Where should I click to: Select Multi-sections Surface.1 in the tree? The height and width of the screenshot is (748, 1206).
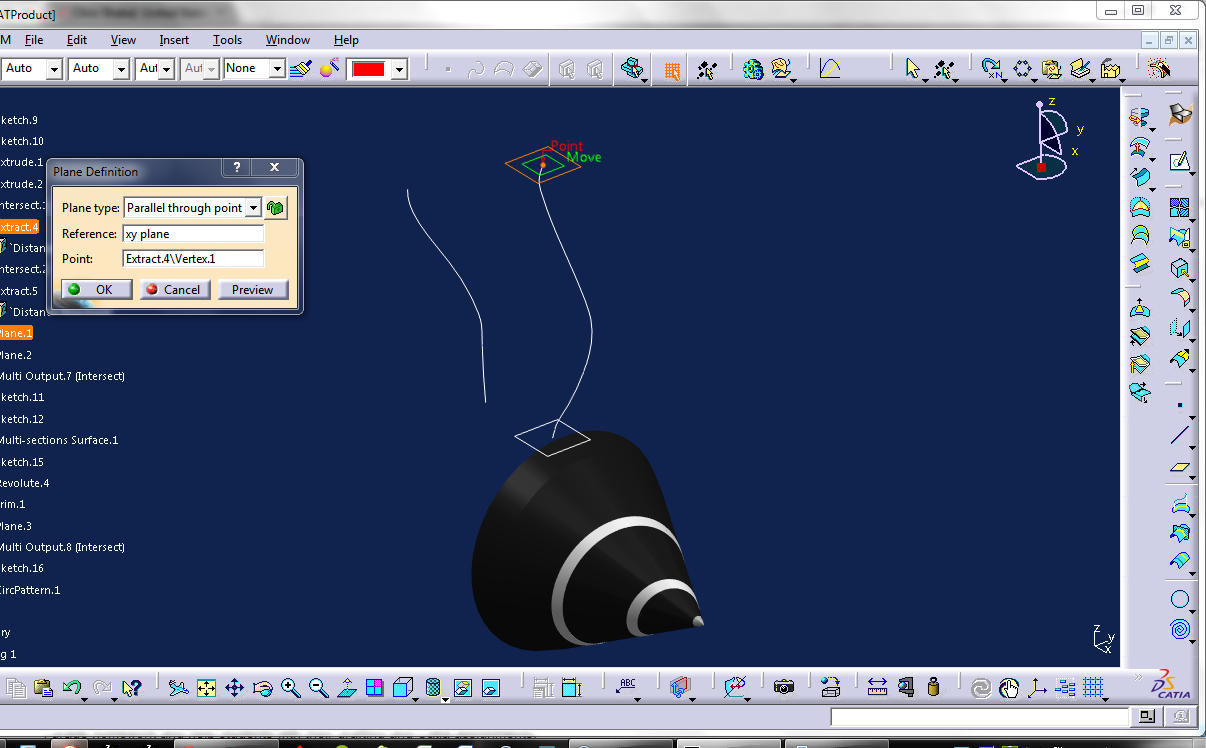coord(59,440)
